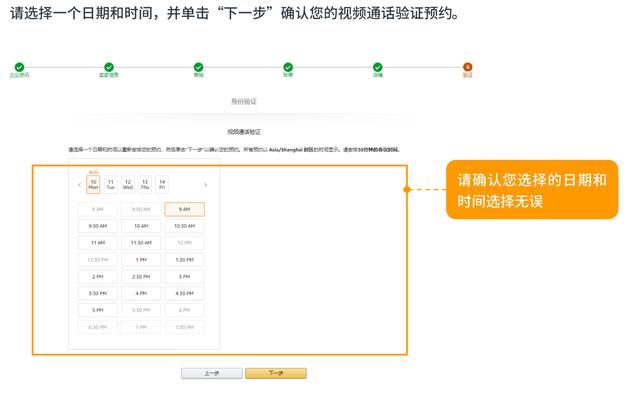Click the greyed-out 6 PM slot
The height and width of the screenshot is (394, 640).
pyautogui.click(x=184, y=310)
